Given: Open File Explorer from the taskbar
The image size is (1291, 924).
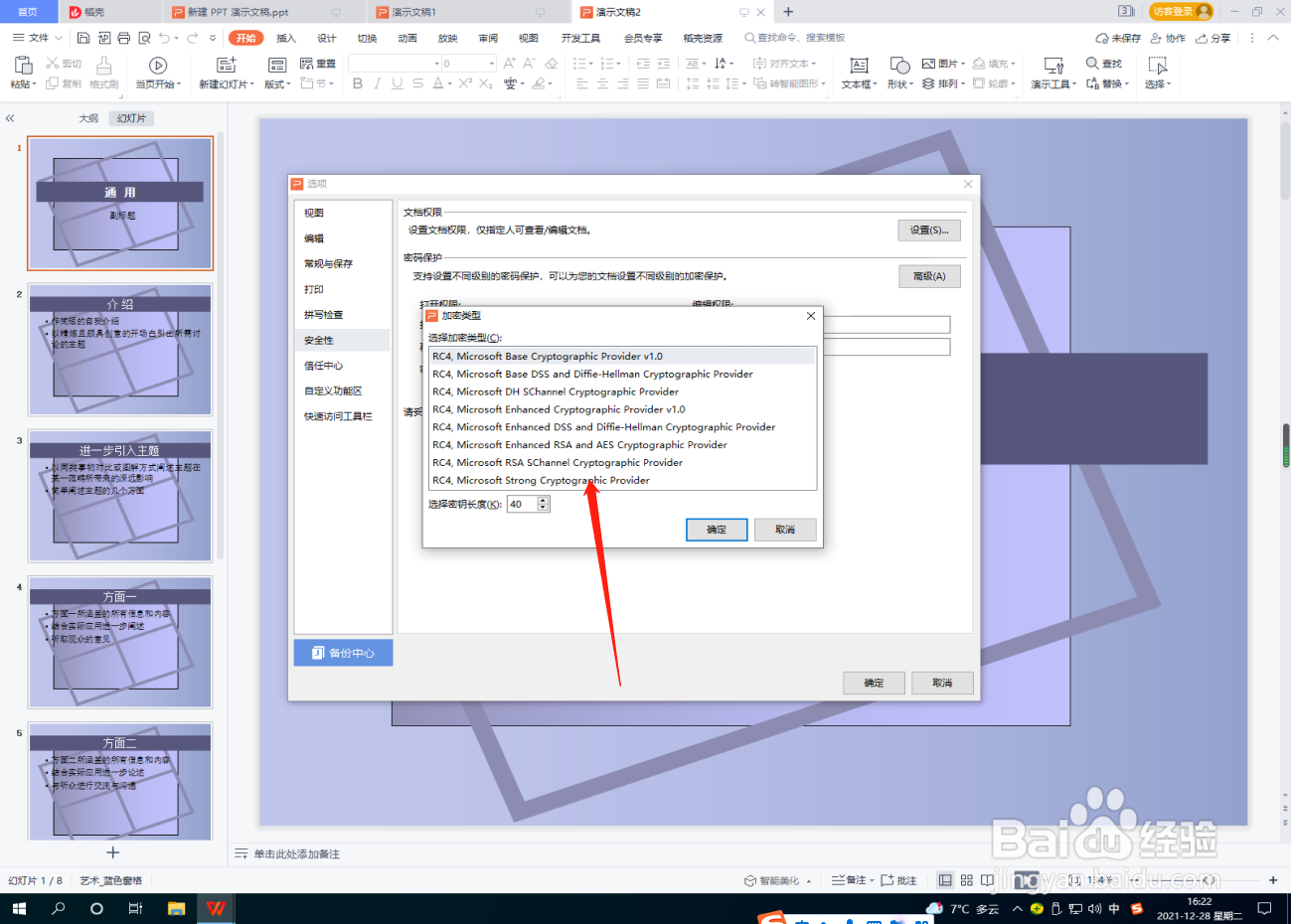Looking at the screenshot, I should tap(176, 908).
